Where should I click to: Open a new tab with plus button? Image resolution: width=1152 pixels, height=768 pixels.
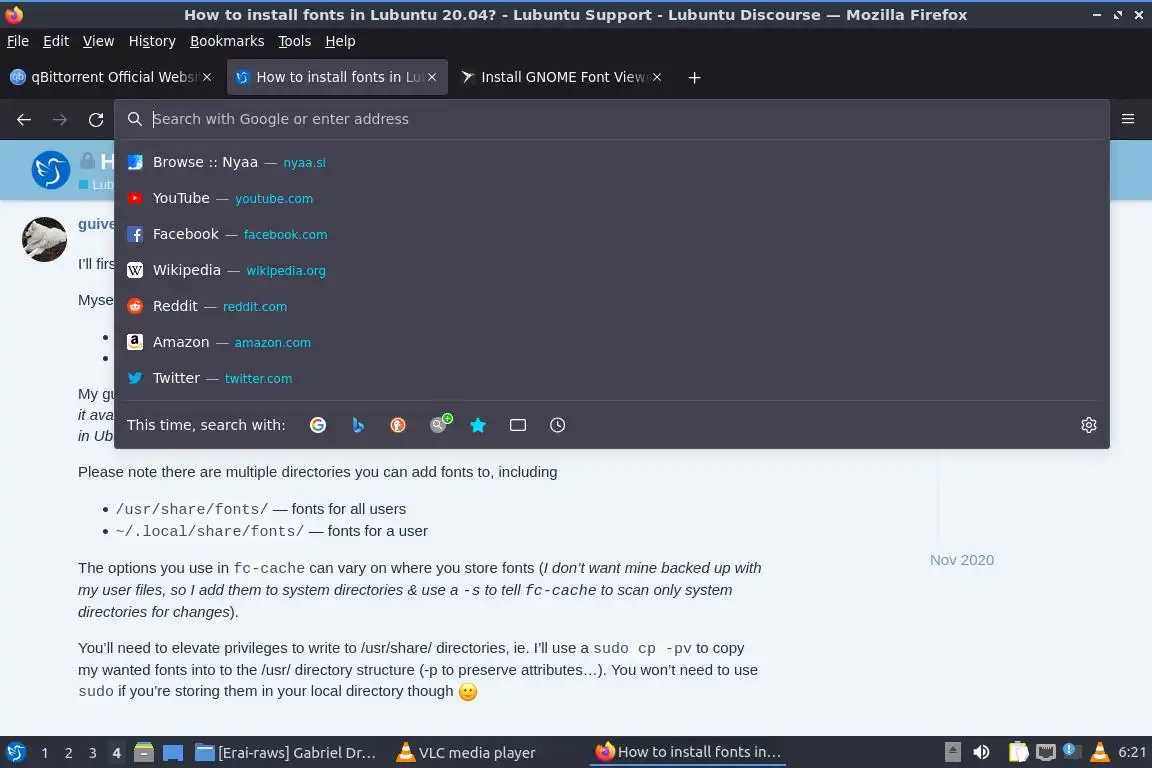pyautogui.click(x=694, y=77)
